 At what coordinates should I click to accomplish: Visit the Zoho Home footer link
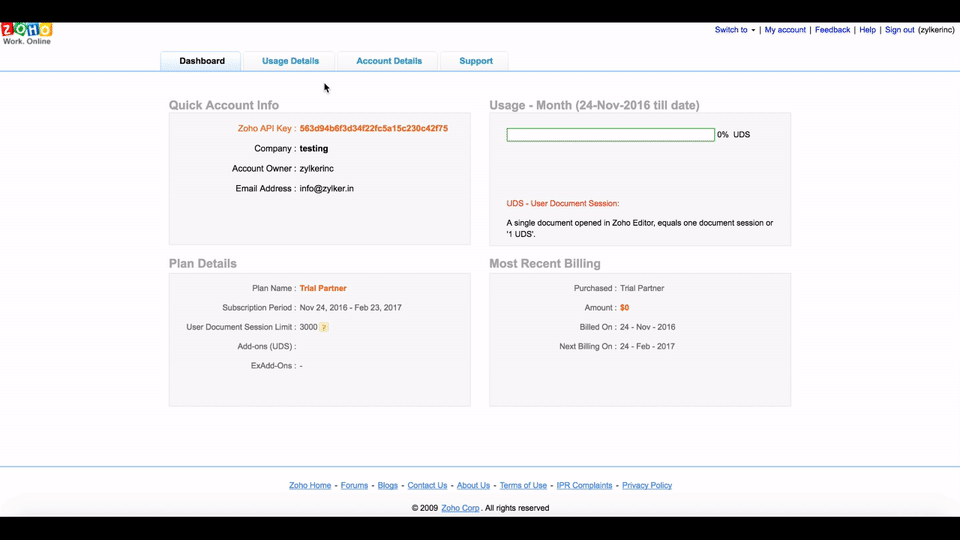[310, 486]
